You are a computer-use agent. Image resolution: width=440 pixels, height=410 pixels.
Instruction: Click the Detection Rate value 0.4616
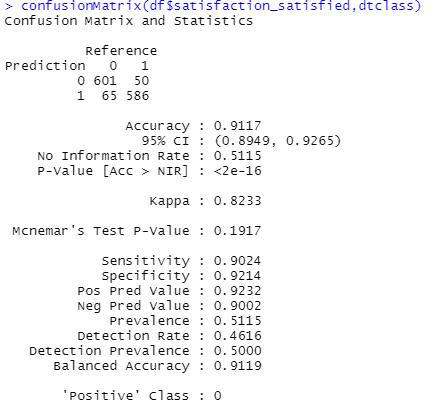[x=237, y=336]
